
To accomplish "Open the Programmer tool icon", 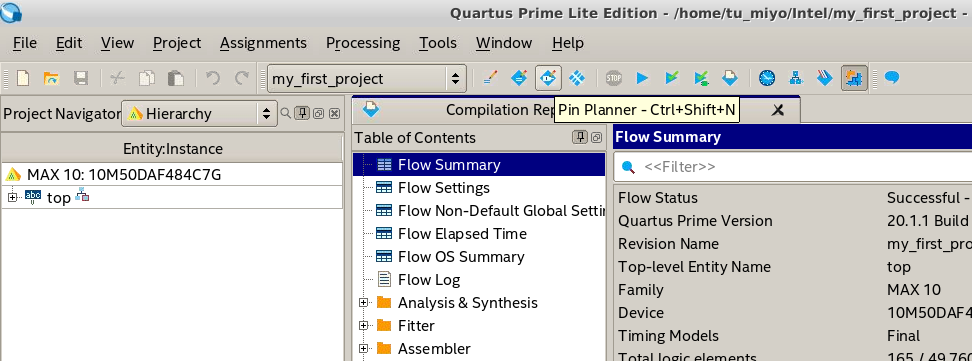I will [824, 78].
